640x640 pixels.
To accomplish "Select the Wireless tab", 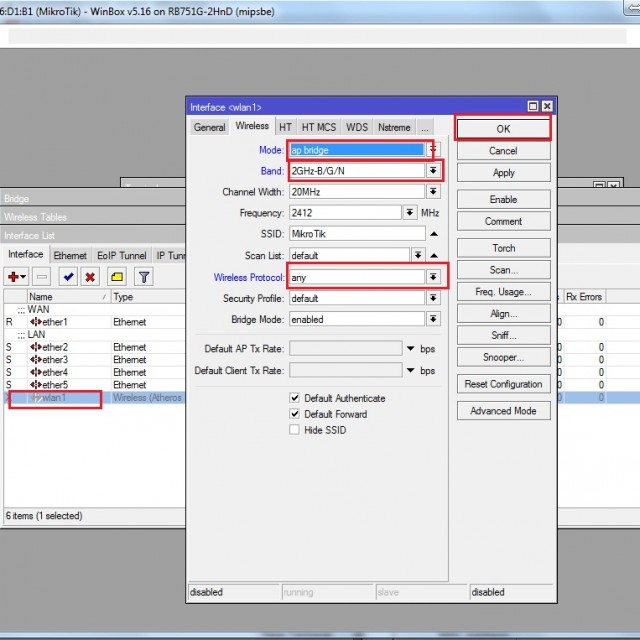I will point(252,126).
